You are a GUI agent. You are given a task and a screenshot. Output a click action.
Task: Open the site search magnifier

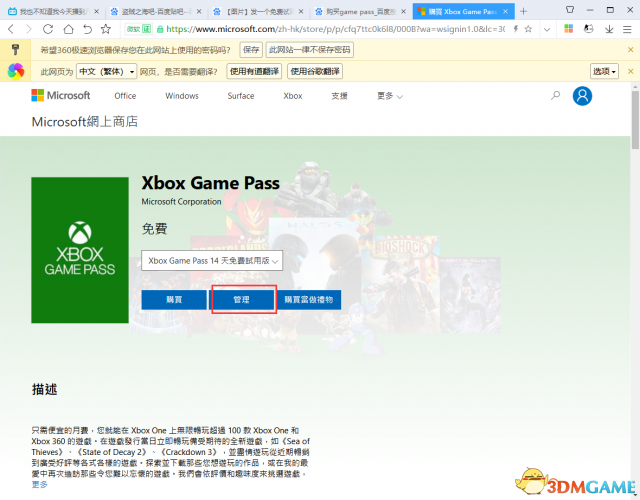coord(555,96)
